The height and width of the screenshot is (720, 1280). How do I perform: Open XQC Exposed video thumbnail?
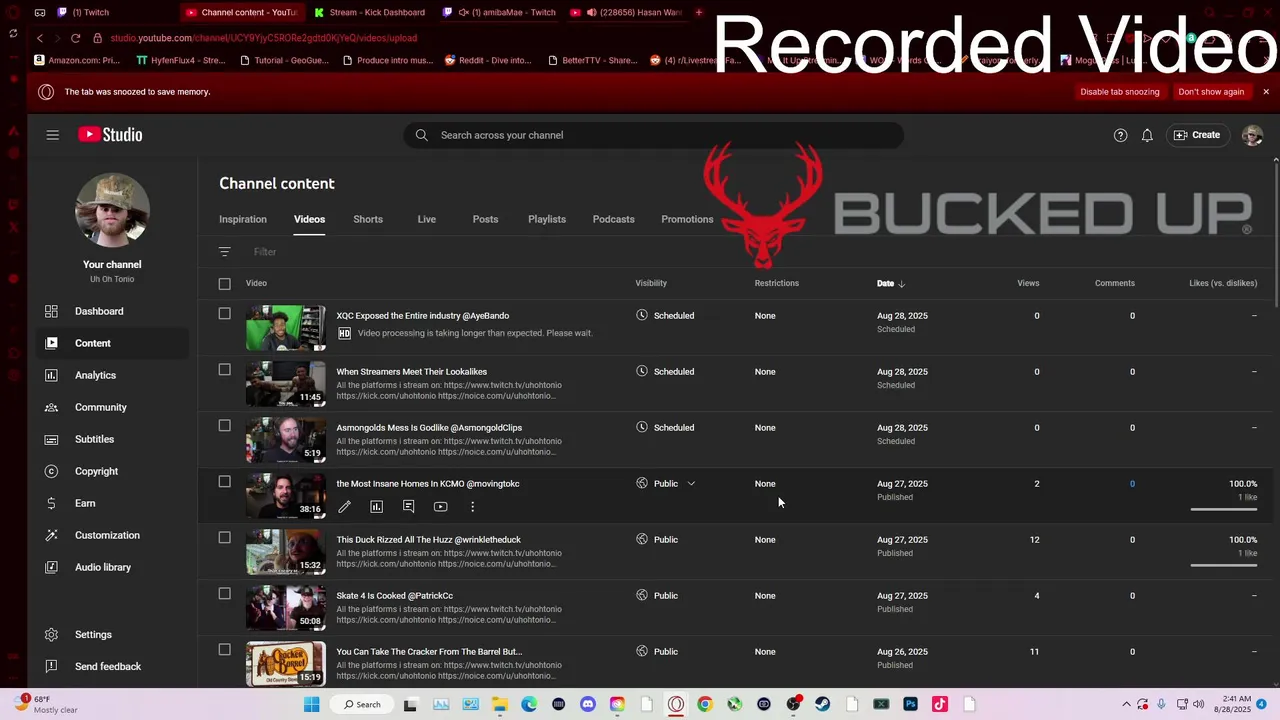[286, 328]
